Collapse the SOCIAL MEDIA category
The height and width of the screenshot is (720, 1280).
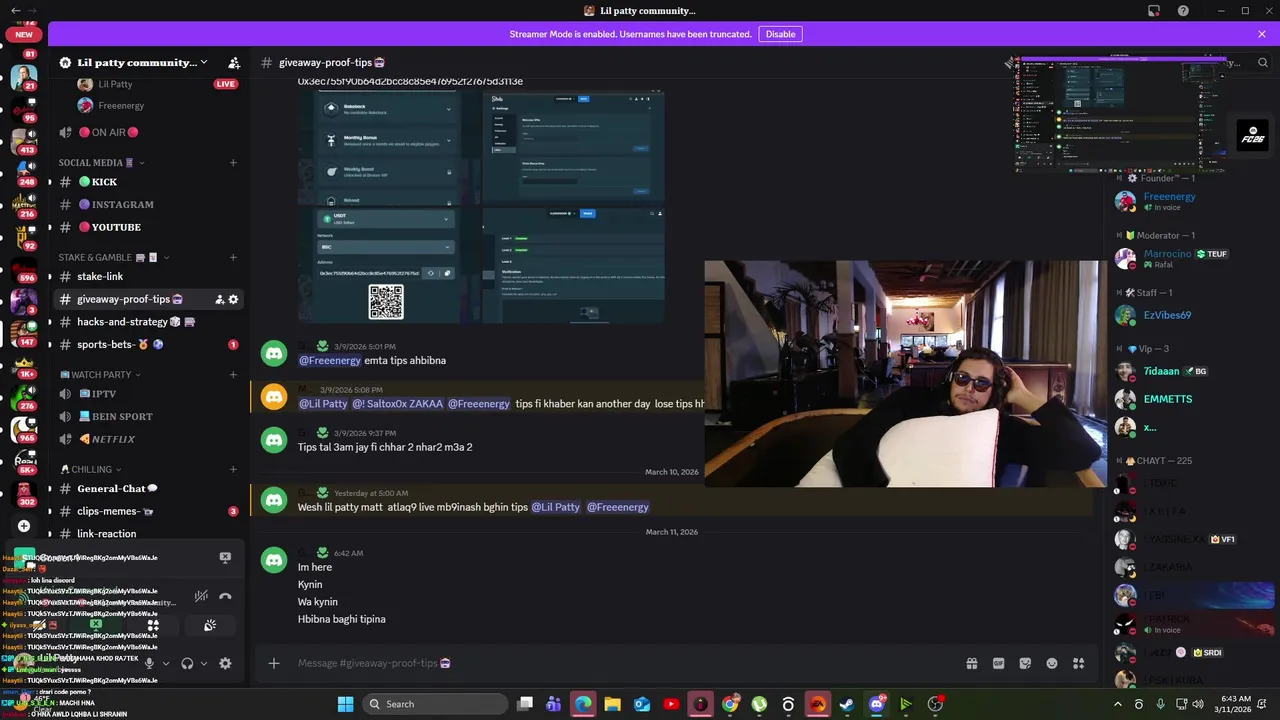[x=102, y=162]
